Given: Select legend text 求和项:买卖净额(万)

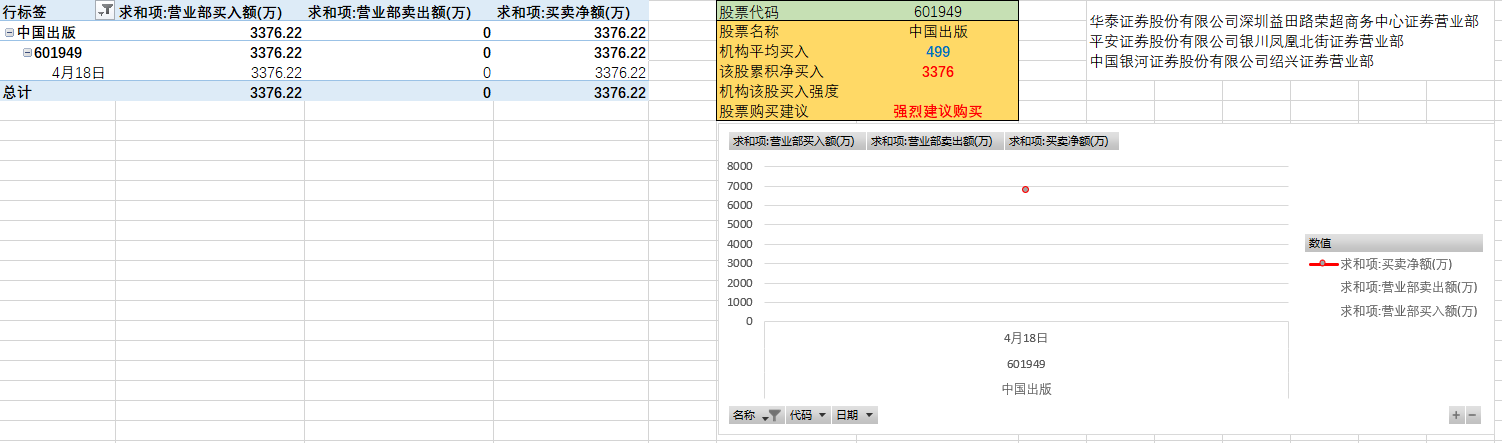Looking at the screenshot, I should tap(1396, 264).
